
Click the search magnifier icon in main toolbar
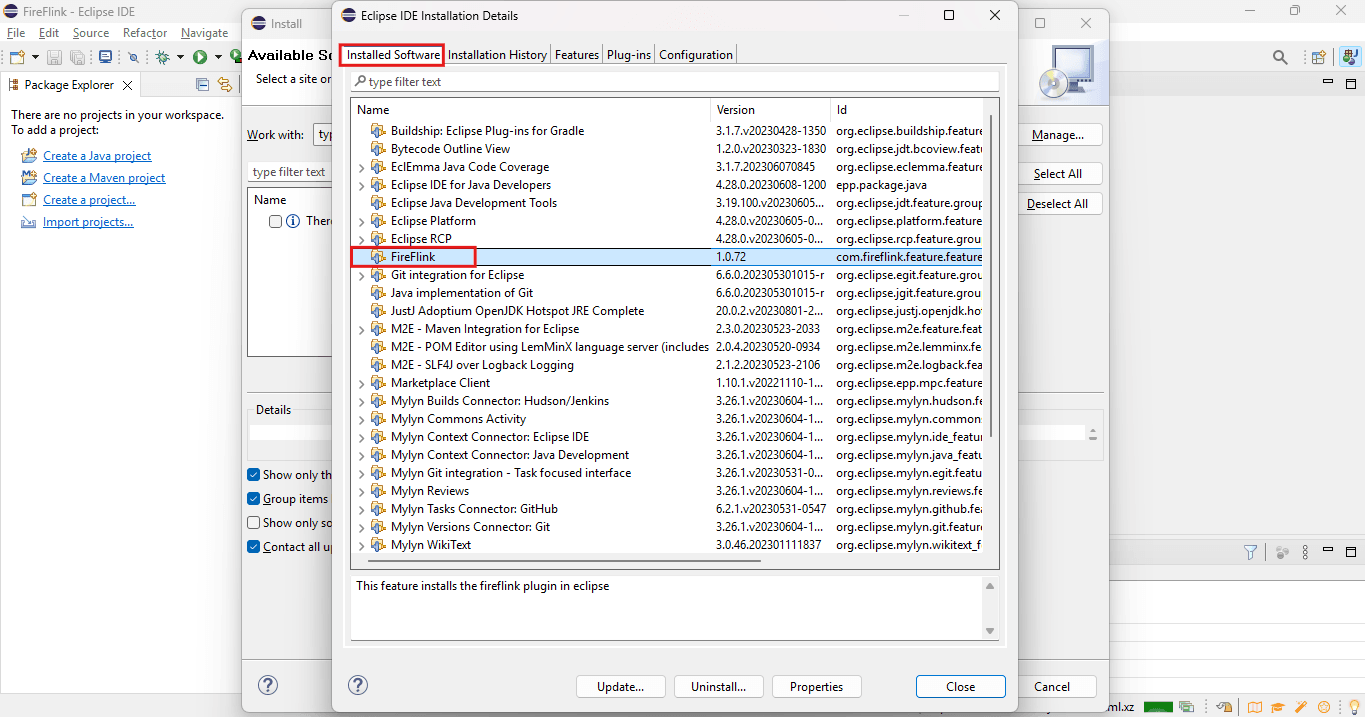click(x=1280, y=58)
